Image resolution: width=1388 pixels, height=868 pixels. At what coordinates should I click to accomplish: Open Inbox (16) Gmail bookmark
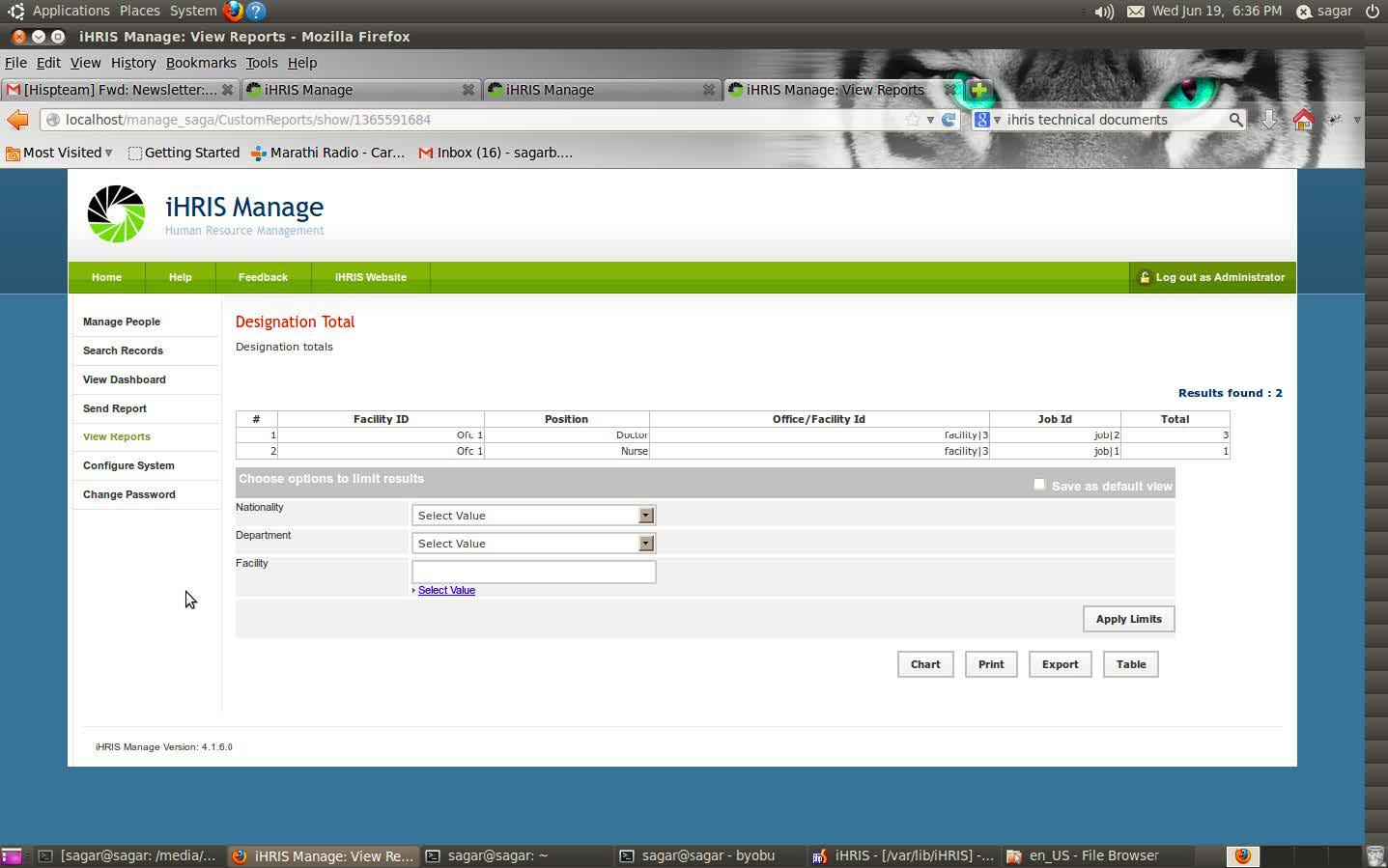[496, 153]
